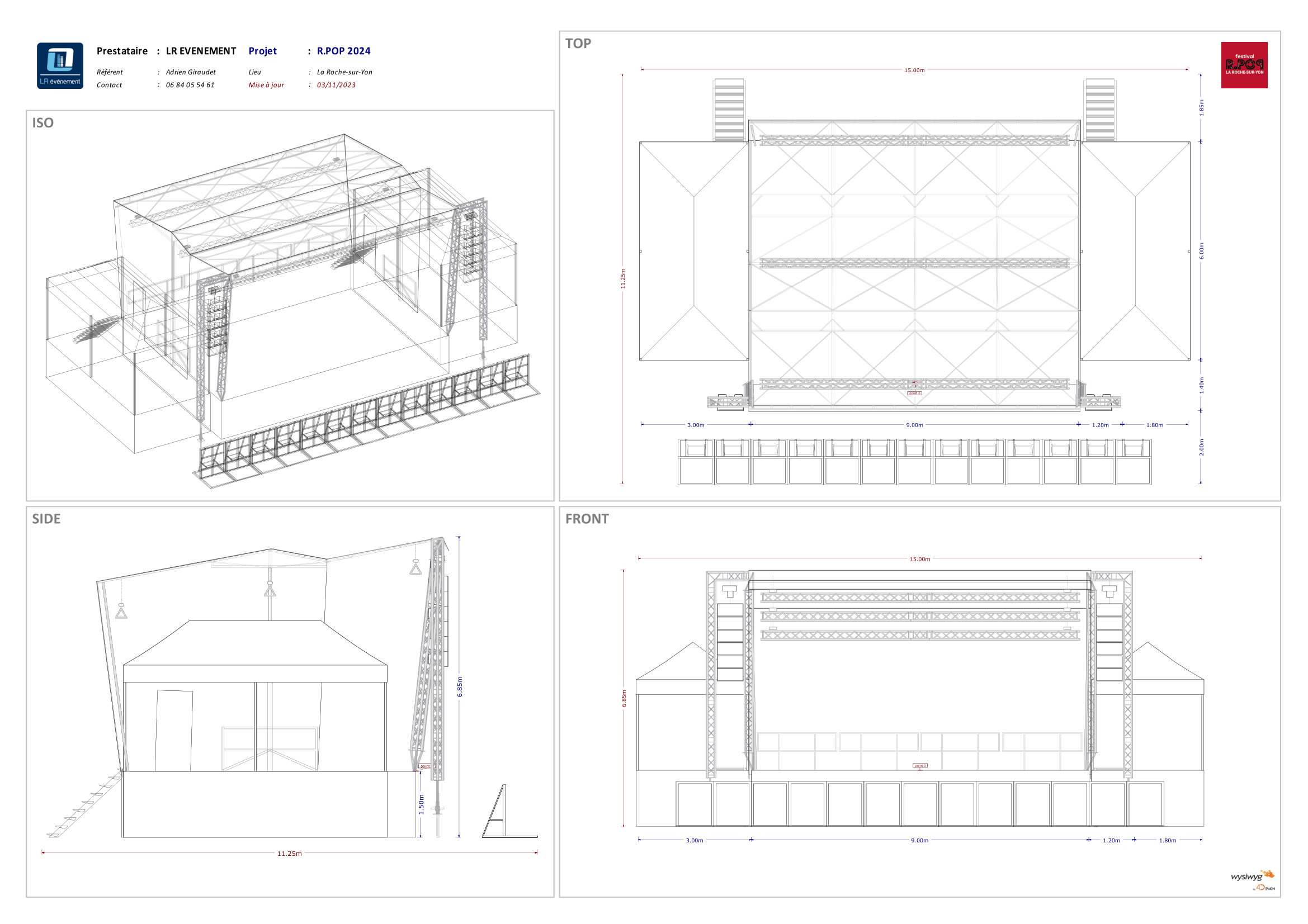The height and width of the screenshot is (924, 1308).
Task: Click the update date 03/11/2023
Action: tap(336, 86)
